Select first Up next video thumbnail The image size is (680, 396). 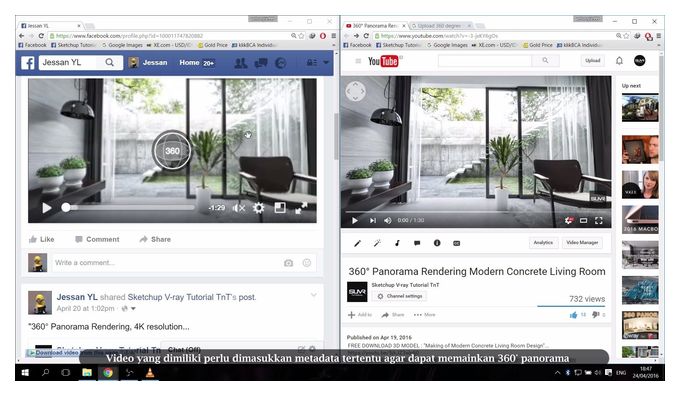click(x=640, y=108)
